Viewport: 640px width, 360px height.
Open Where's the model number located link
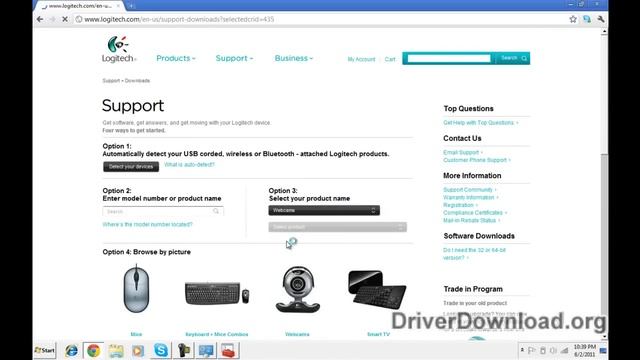[x=147, y=224]
